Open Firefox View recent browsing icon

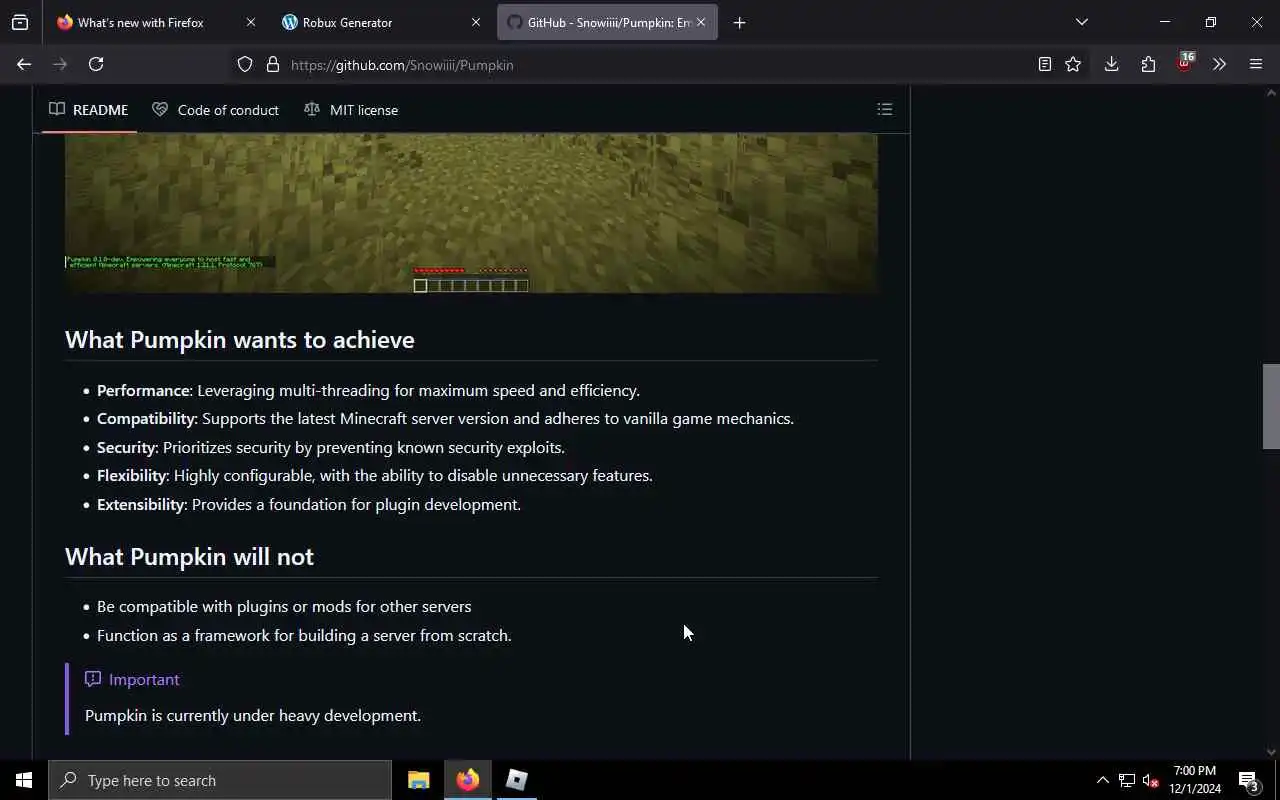click(20, 22)
